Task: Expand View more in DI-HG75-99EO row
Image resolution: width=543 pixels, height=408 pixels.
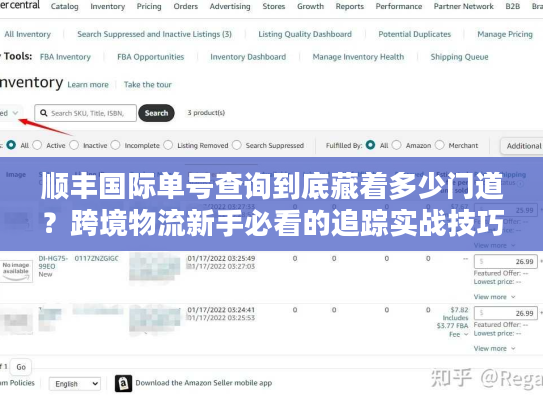Action: pyautogui.click(x=494, y=297)
